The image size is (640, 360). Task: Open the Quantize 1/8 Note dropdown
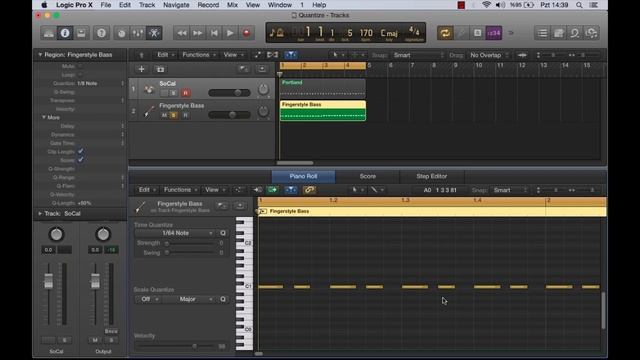pyautogui.click(x=100, y=83)
